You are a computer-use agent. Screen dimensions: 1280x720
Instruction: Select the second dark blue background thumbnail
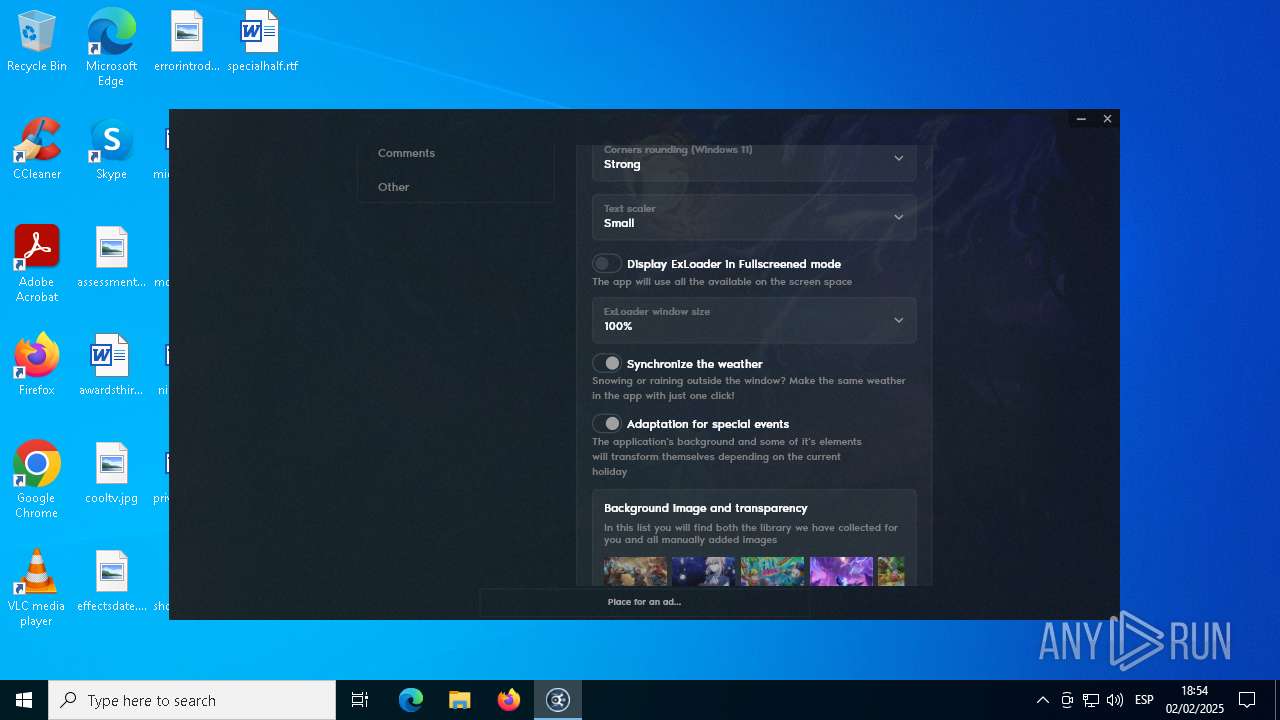[x=704, y=571]
